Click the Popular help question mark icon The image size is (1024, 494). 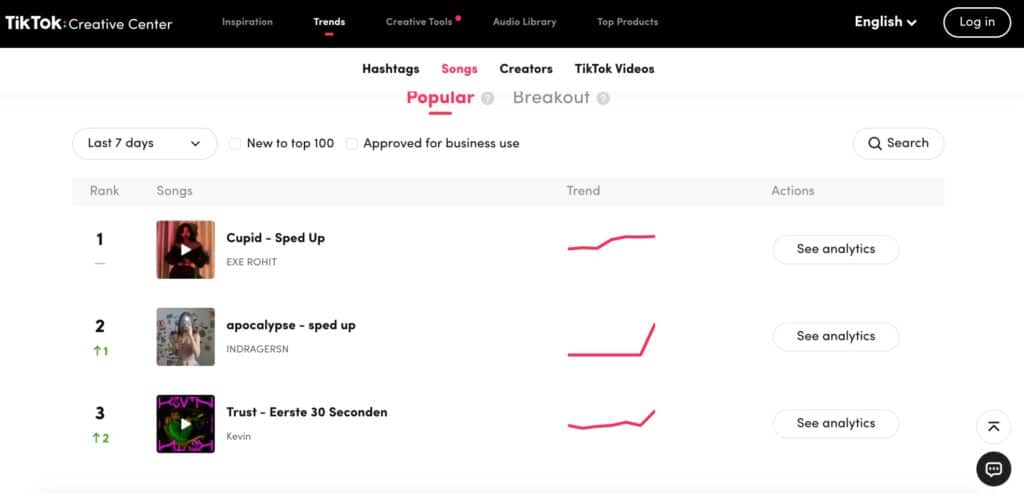point(487,99)
